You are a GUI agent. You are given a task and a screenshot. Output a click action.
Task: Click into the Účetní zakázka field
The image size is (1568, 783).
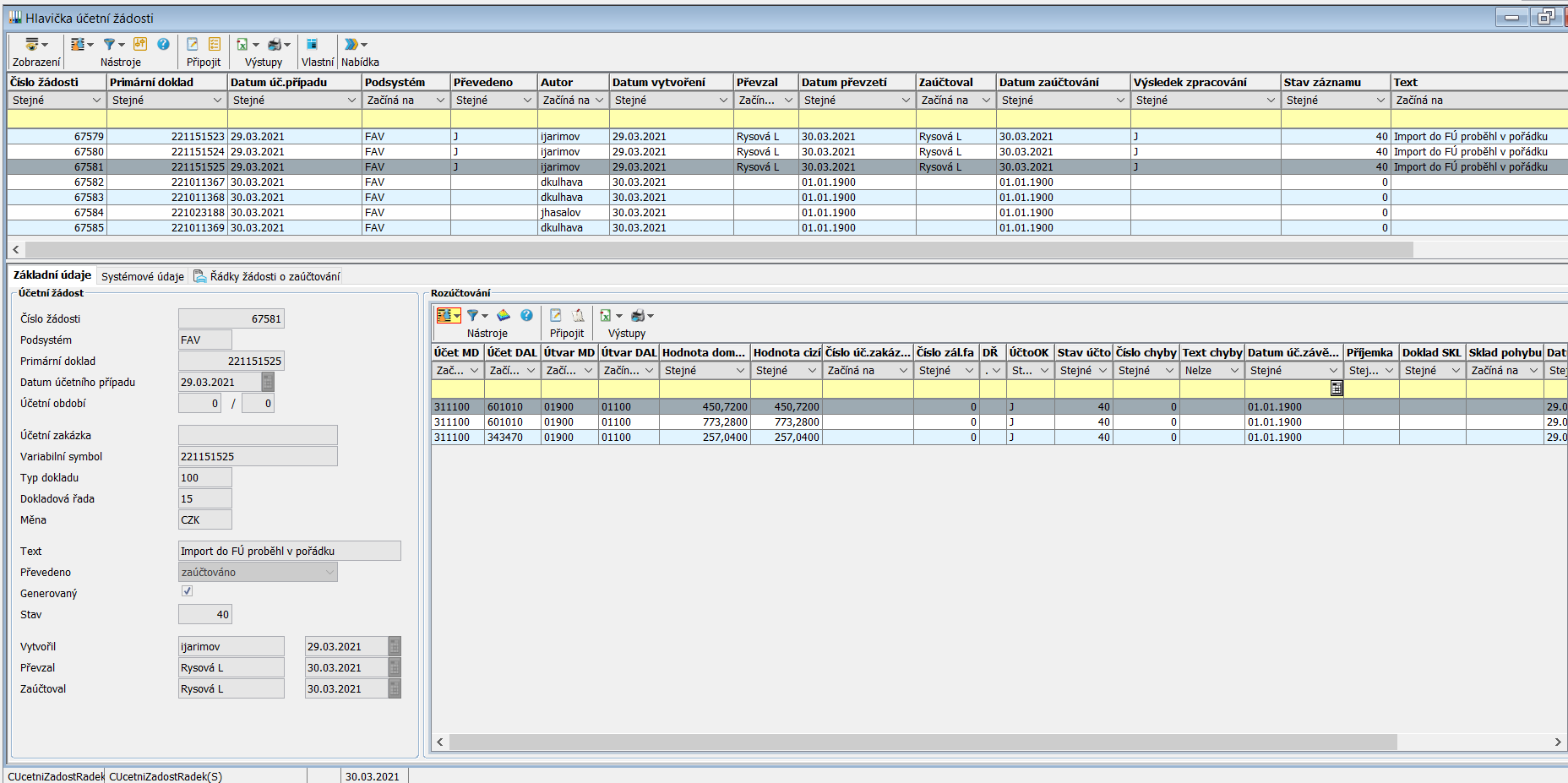(x=258, y=435)
